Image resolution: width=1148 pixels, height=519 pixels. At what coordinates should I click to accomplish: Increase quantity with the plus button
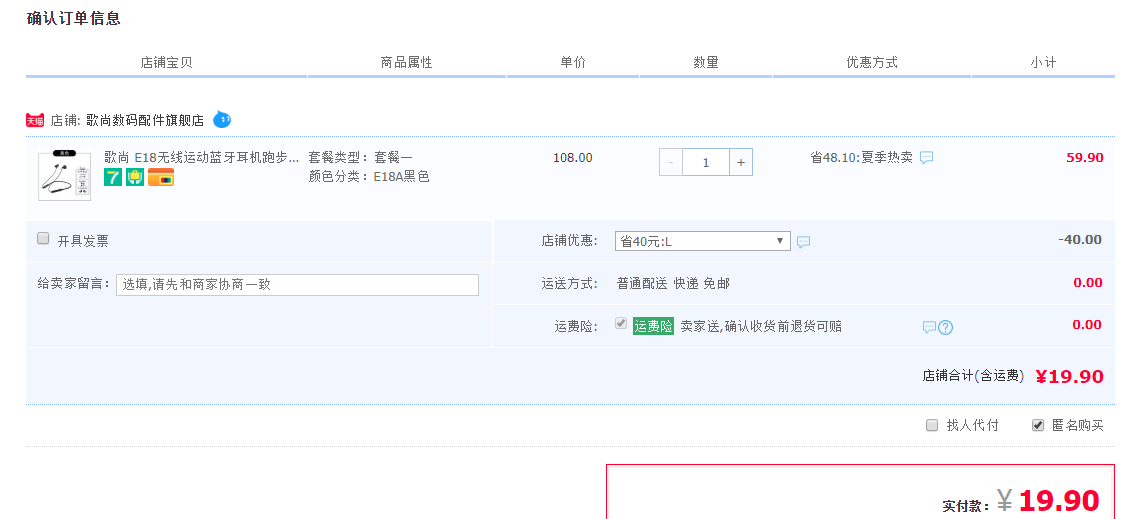point(740,163)
